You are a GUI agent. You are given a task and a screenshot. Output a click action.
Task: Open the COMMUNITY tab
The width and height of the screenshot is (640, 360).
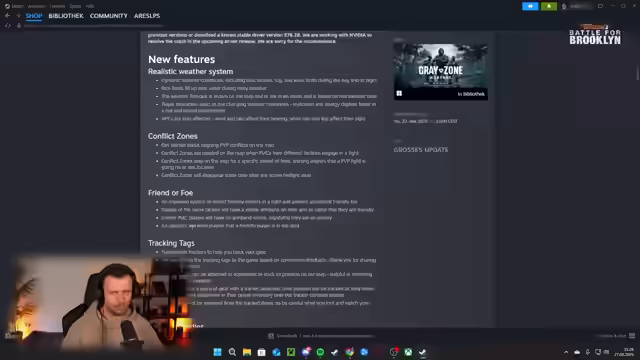(109, 16)
